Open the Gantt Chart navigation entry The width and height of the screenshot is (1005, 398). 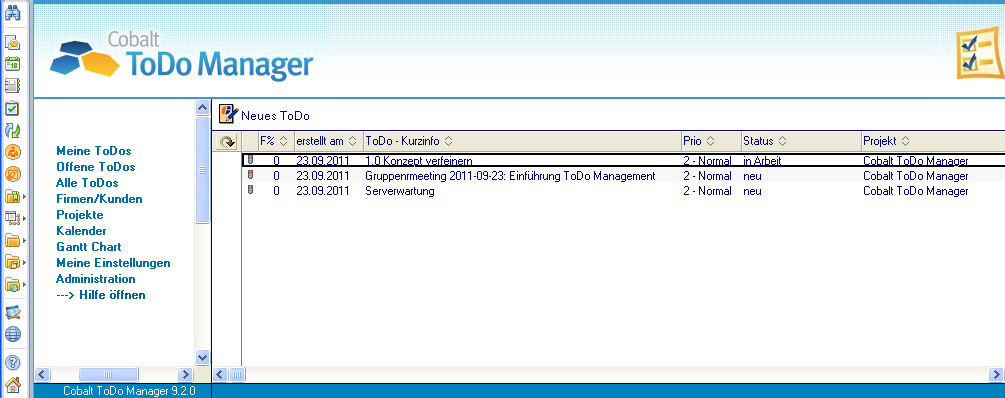(88, 247)
